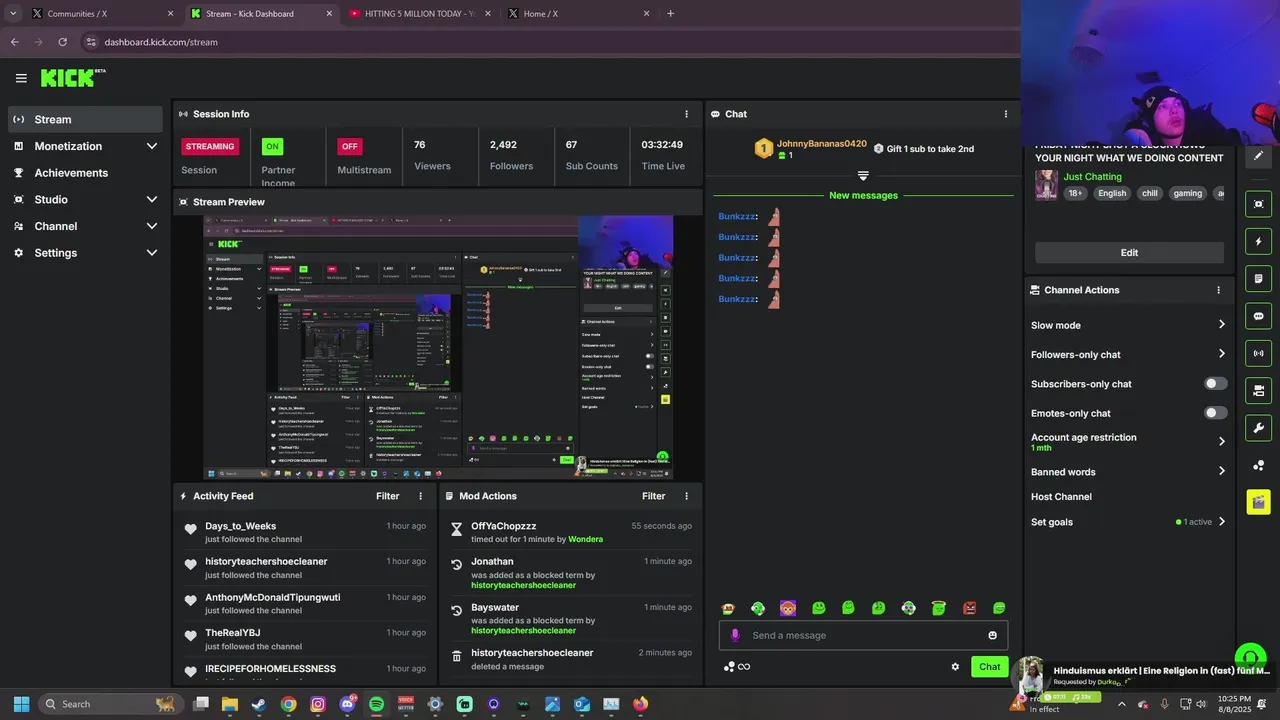The width and height of the screenshot is (1280, 720).
Task: Click the yellow clapperboard clip icon
Action: (x=1258, y=502)
